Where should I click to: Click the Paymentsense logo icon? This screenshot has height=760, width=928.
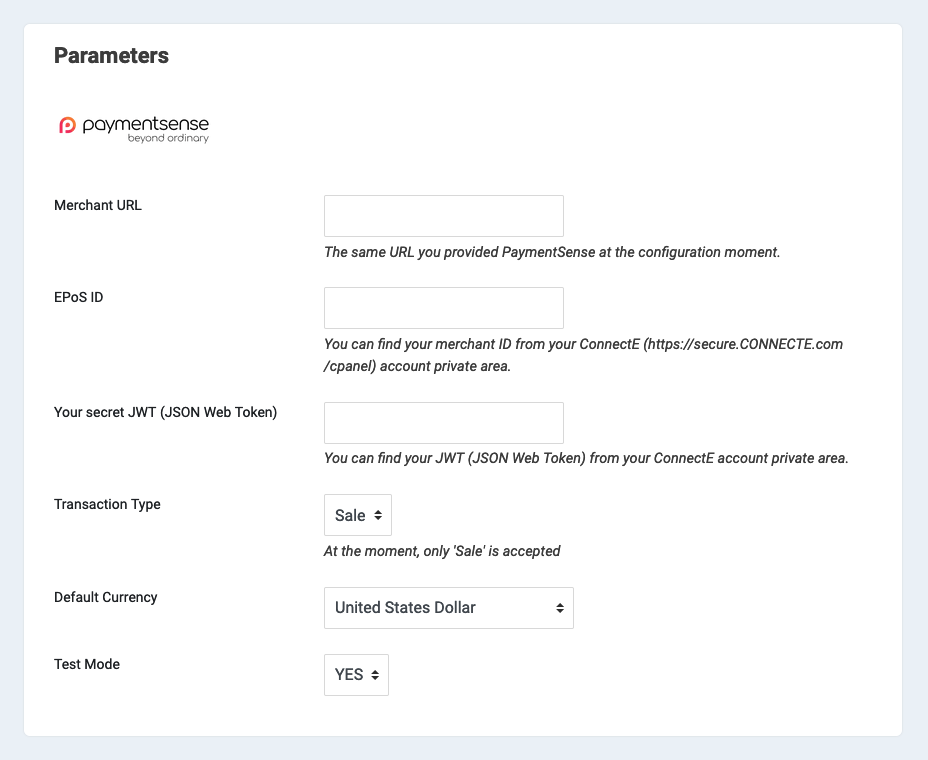[67, 125]
